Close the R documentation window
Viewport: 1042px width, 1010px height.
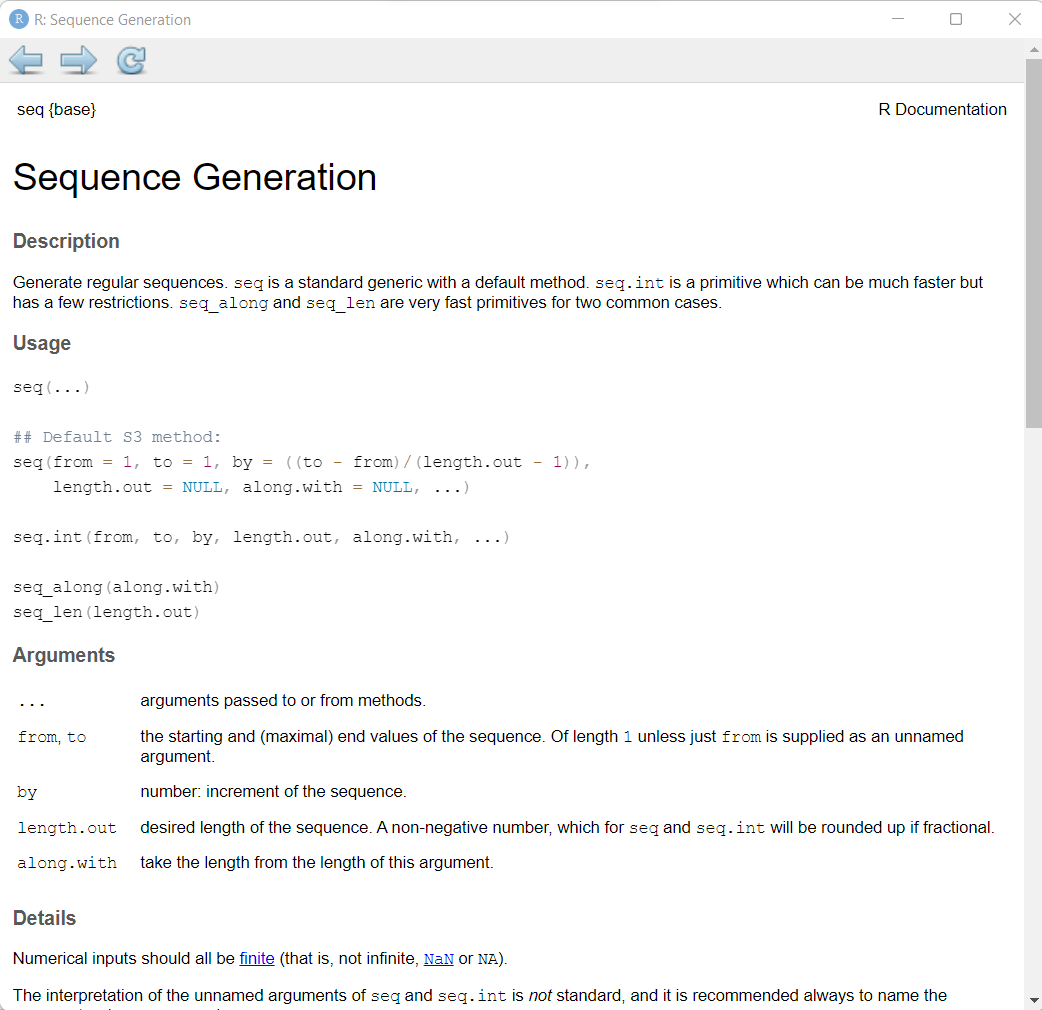click(x=1014, y=19)
